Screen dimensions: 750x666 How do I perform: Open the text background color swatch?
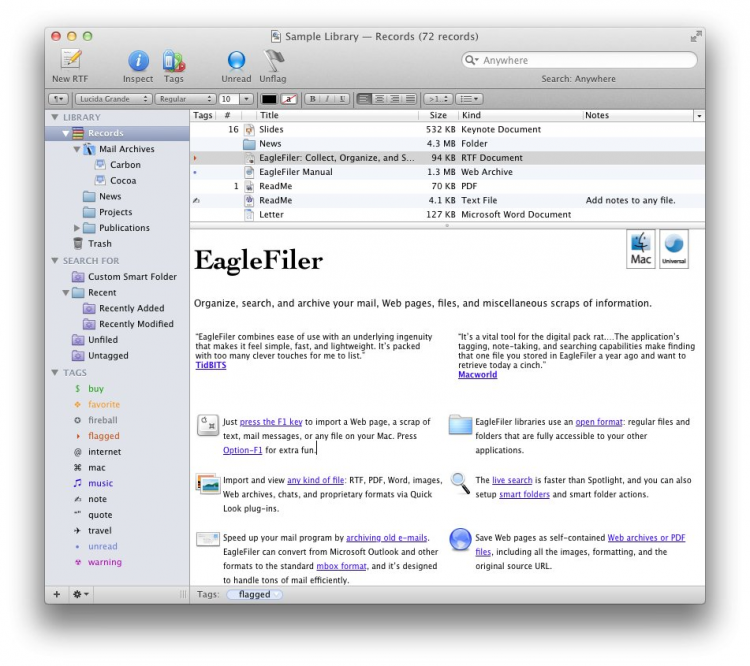point(289,99)
